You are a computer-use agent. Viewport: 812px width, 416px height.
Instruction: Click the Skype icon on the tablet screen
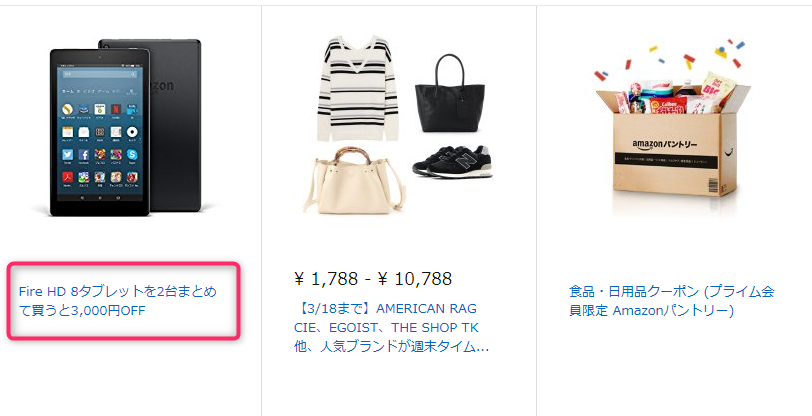132,154
